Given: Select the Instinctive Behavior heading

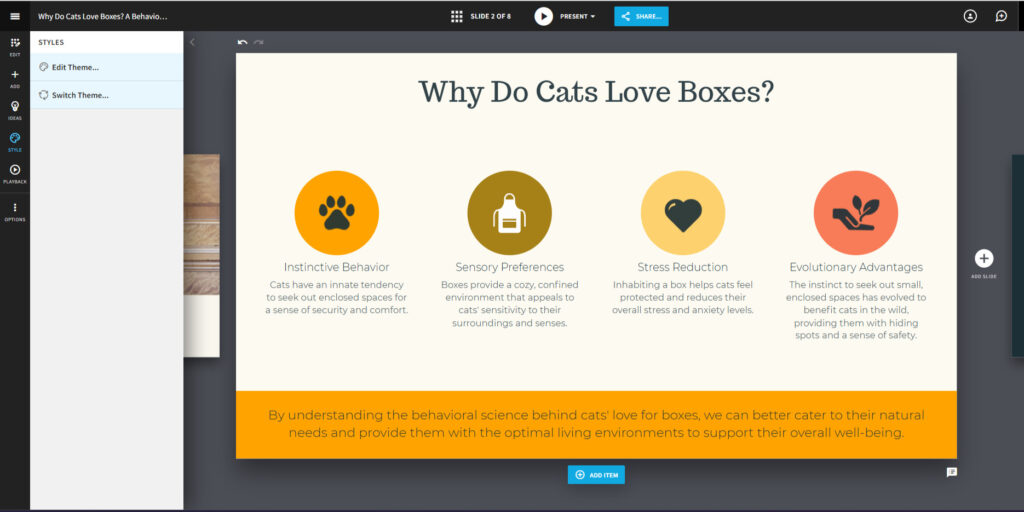Looking at the screenshot, I should click(x=336, y=267).
